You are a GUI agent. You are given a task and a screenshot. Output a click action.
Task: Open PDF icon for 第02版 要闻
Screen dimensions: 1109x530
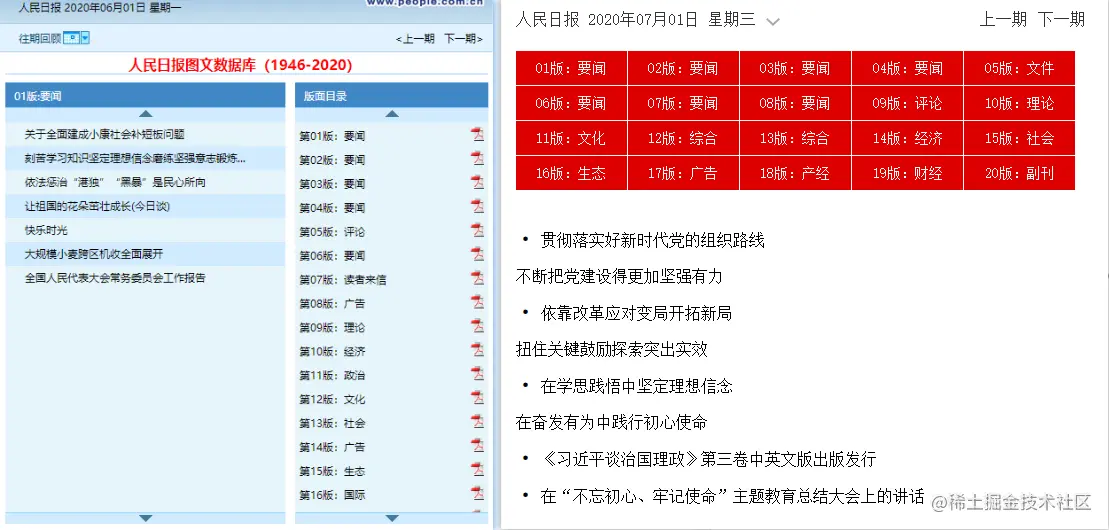478,159
